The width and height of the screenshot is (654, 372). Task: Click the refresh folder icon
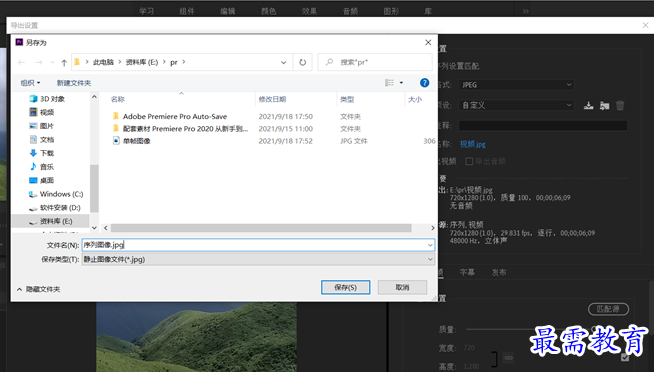tap(302, 63)
